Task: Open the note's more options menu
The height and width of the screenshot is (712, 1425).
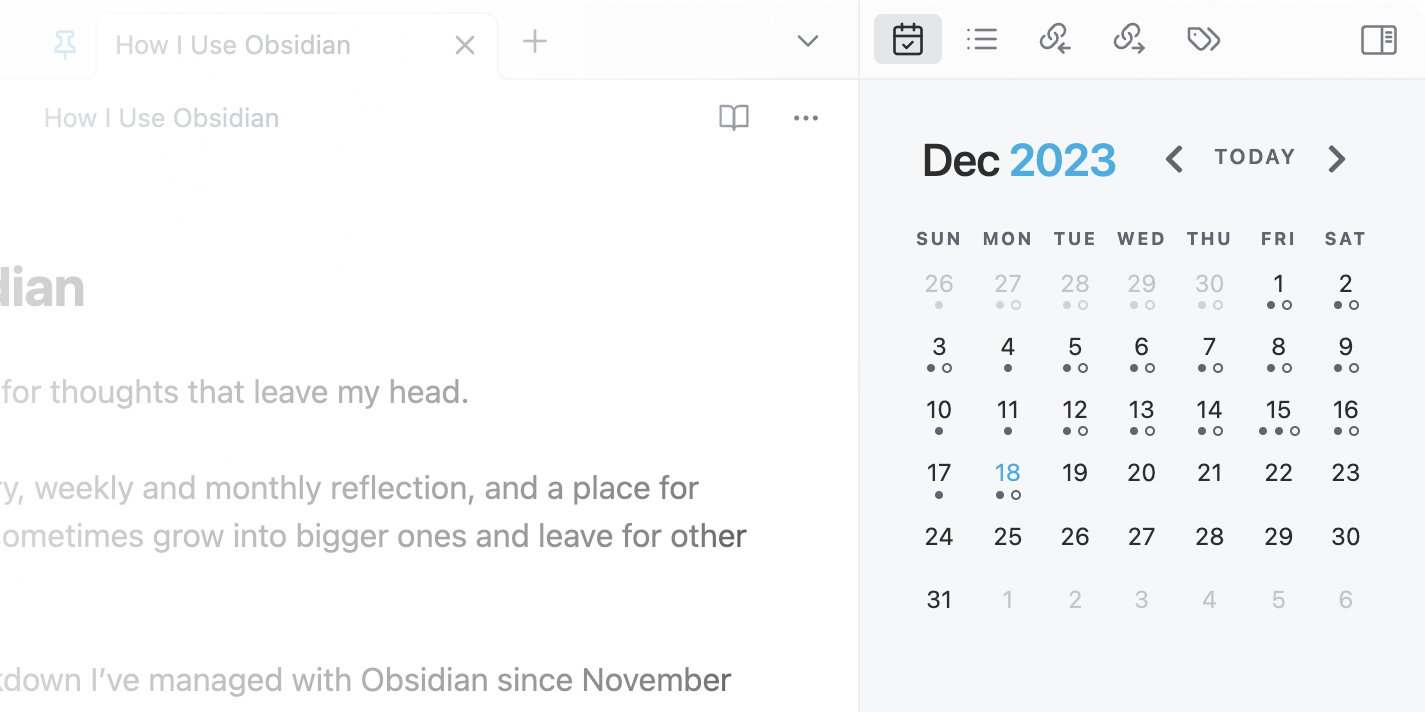Action: point(806,118)
